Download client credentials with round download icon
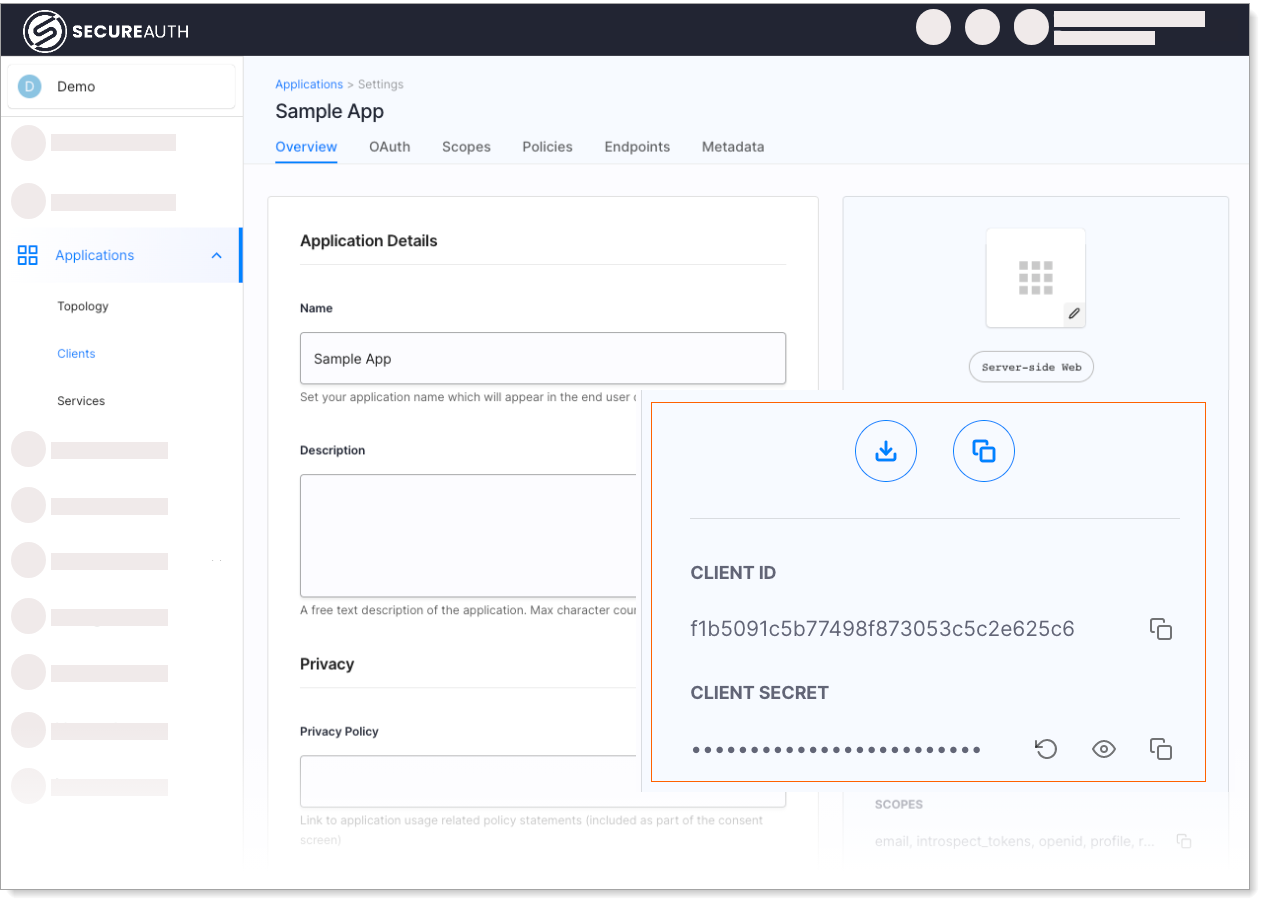The height and width of the screenshot is (905, 1264). [886, 451]
